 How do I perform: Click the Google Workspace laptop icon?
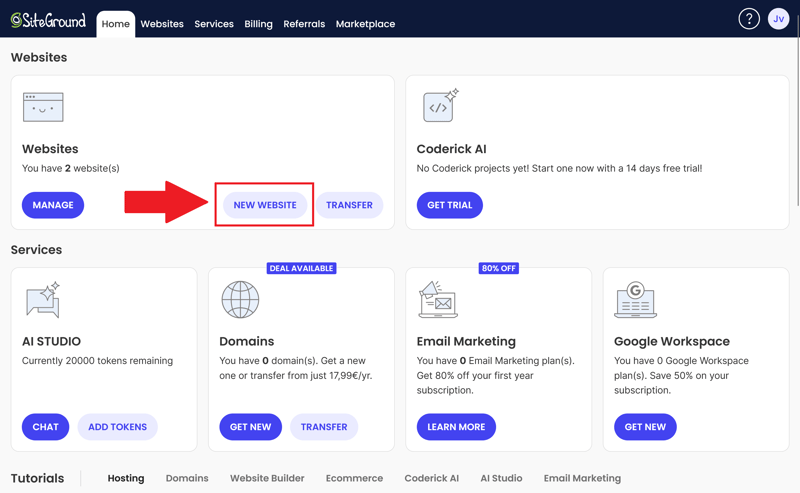point(635,300)
